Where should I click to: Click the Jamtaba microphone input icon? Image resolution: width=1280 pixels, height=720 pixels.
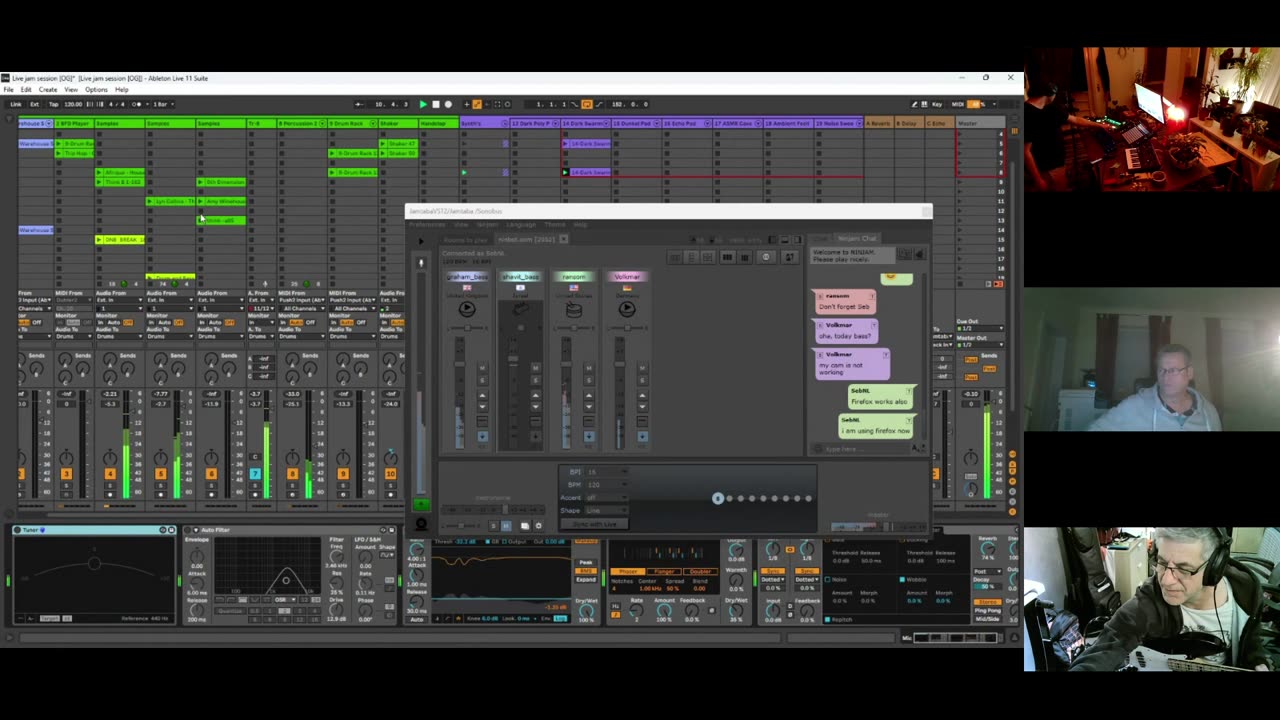[x=421, y=263]
